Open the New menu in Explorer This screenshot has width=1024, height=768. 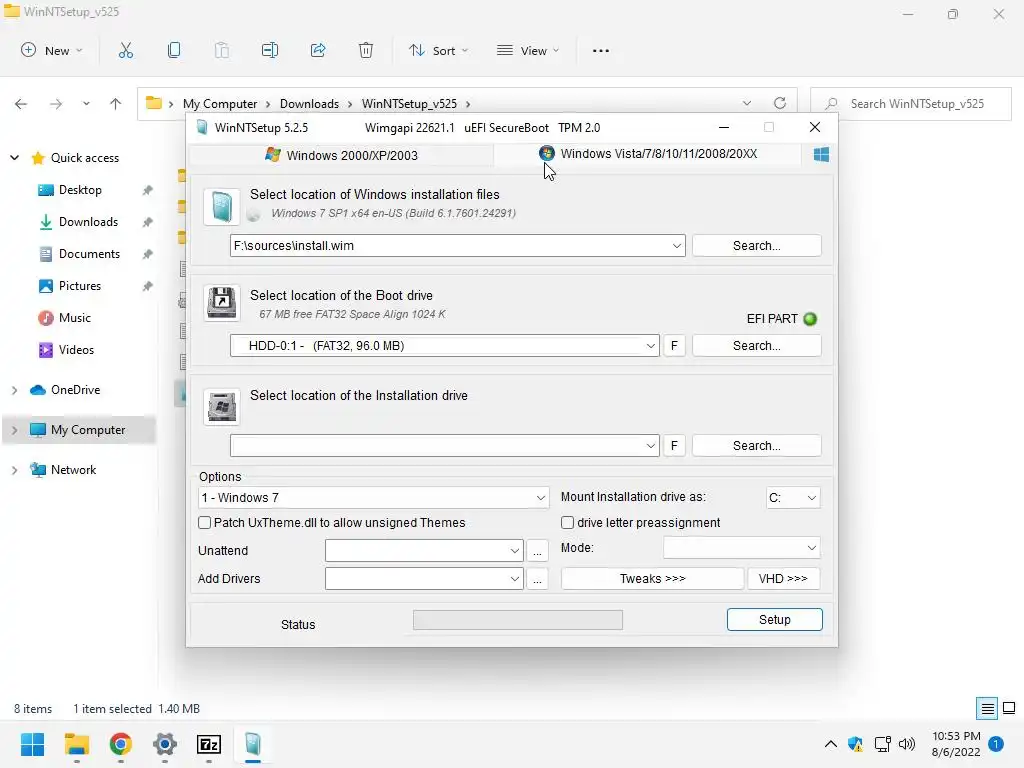point(52,50)
